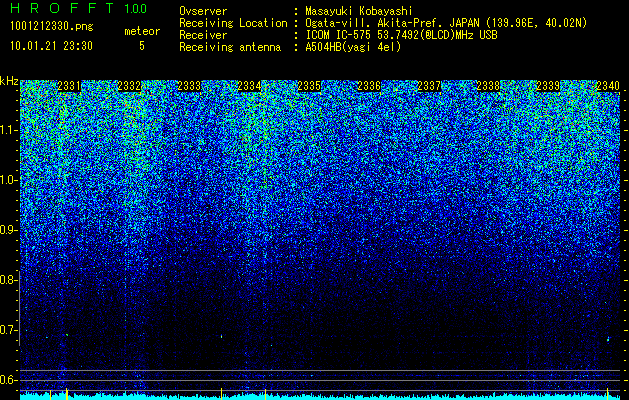Click the 0.6 frequency axis label
Screen dimensions: 629x400
(7, 380)
